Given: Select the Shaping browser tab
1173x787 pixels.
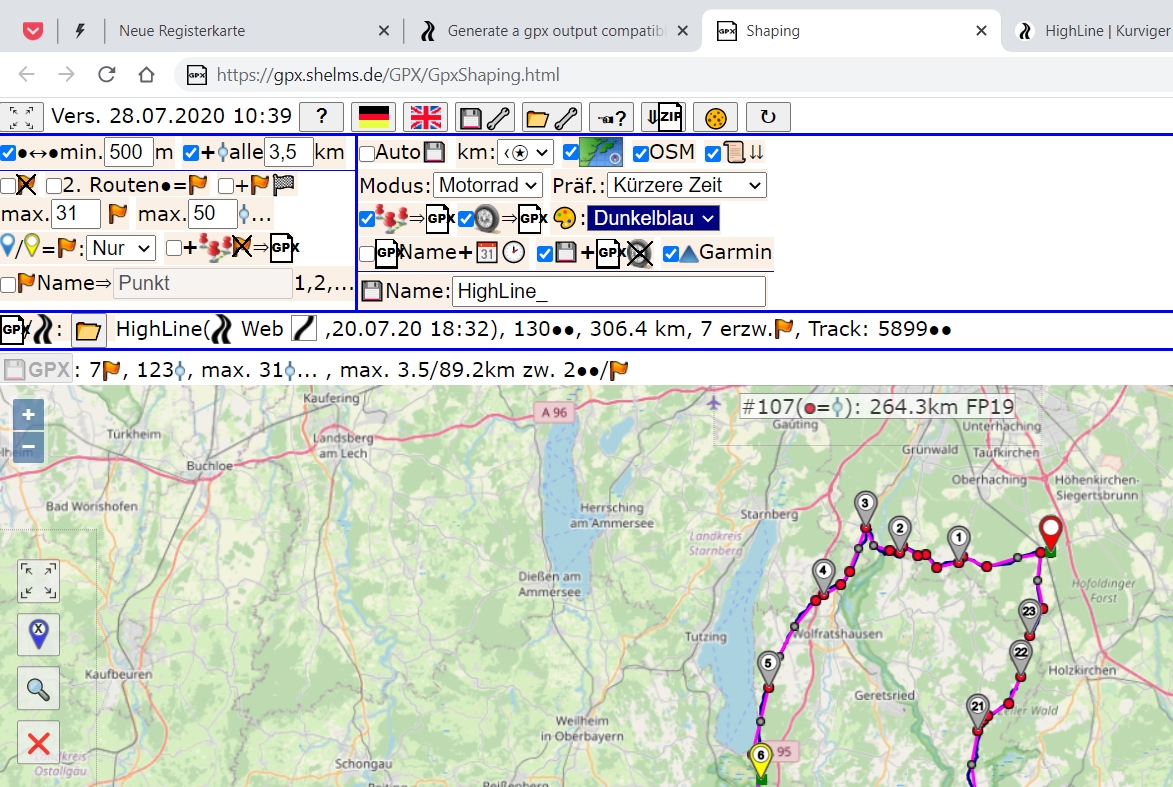Looking at the screenshot, I should pos(851,31).
